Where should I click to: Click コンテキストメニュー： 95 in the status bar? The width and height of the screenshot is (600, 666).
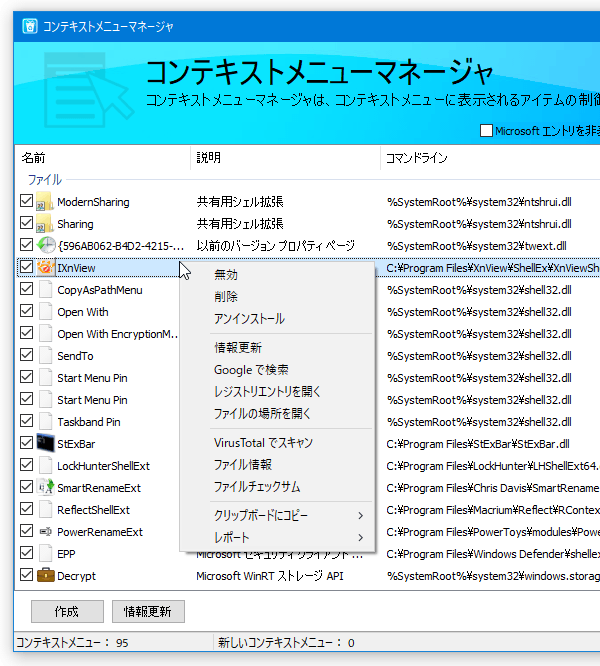(x=72, y=642)
